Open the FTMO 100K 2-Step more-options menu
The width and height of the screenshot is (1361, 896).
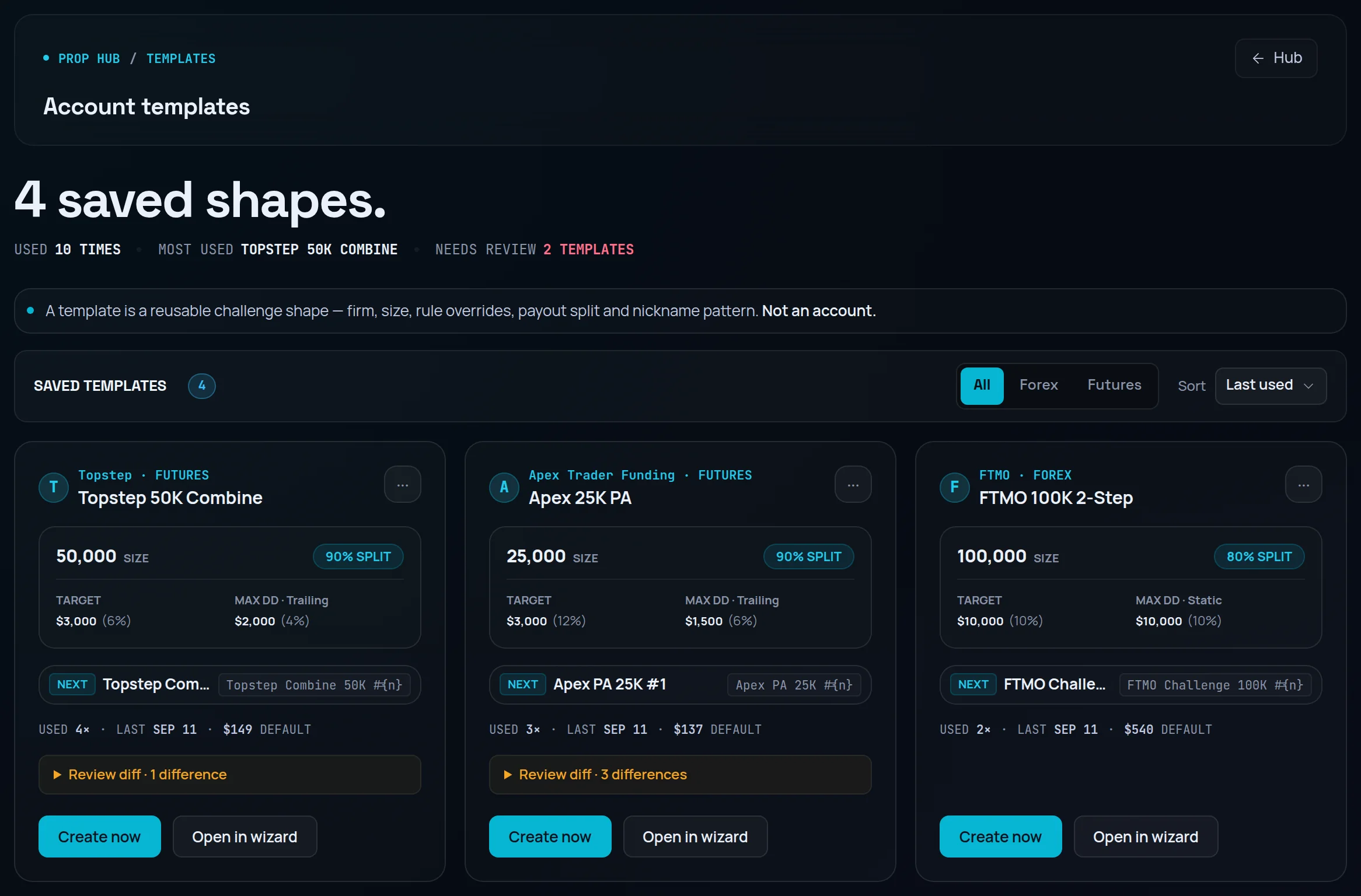pos(1304,485)
